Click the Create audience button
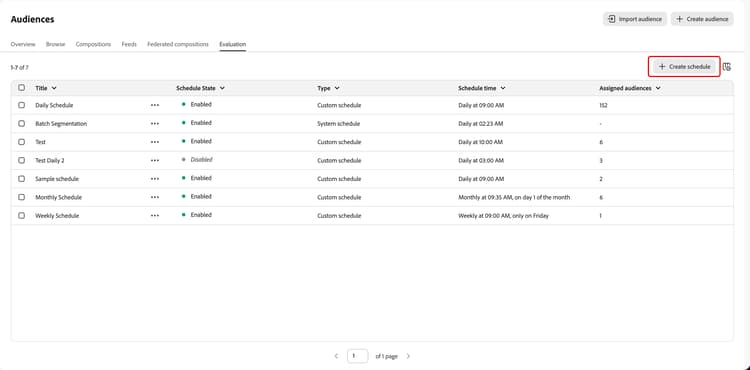Image resolution: width=750 pixels, height=370 pixels. coord(702,19)
